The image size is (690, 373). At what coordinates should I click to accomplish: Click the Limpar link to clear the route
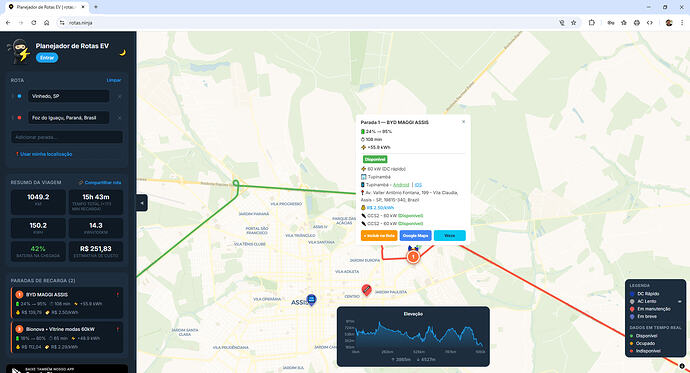pos(114,80)
